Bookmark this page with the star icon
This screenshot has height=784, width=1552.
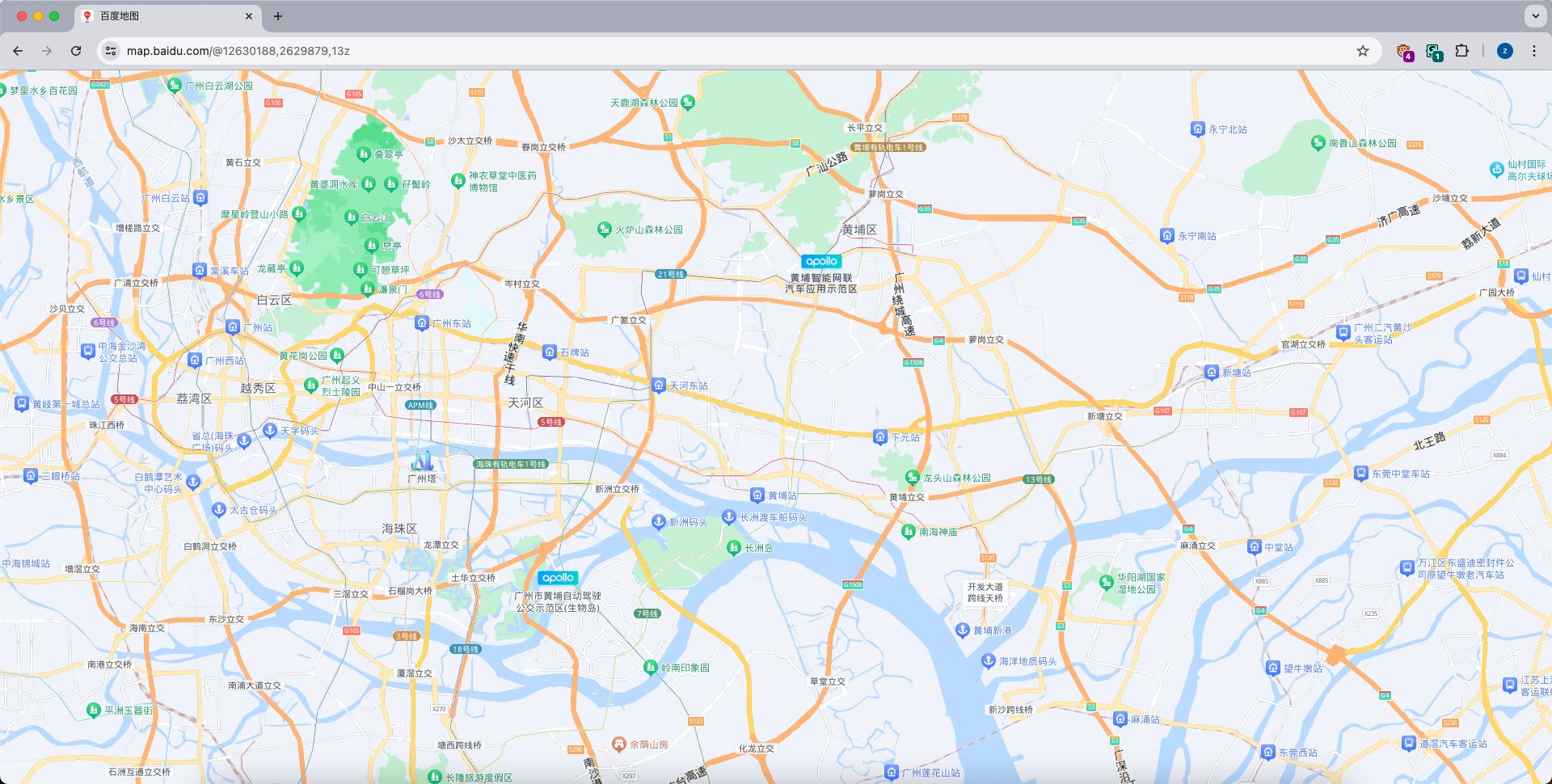point(1363,51)
